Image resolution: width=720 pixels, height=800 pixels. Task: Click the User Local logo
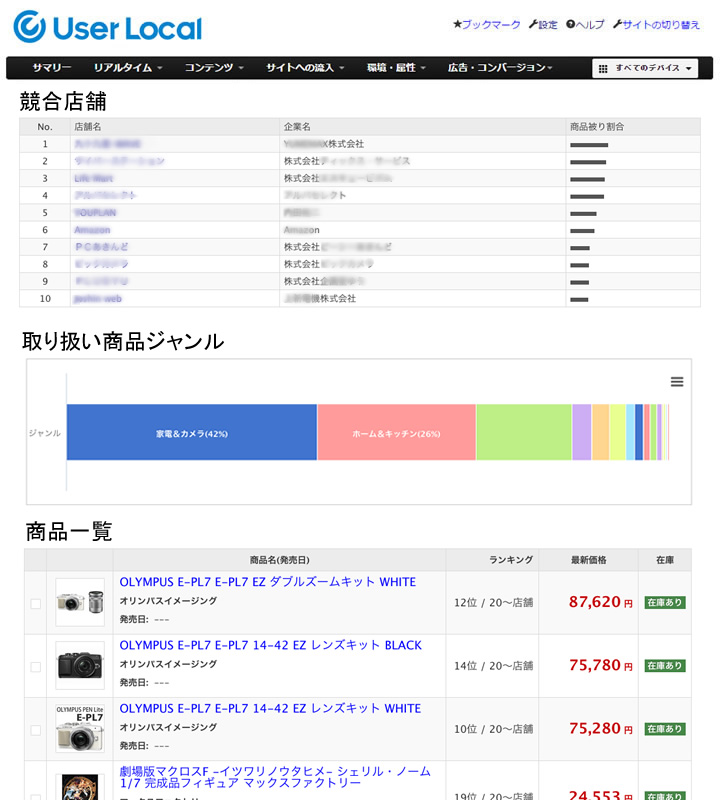108,27
